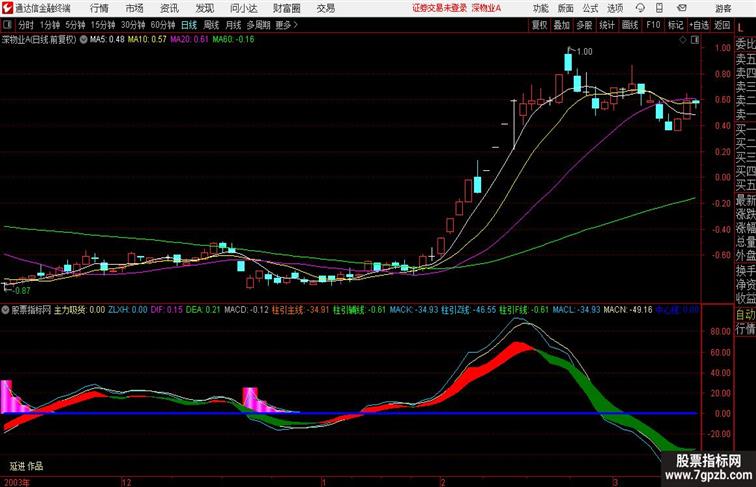Image resolution: width=756 pixels, height=487 pixels.
Task: Click the DIF: 0.15 indicator value
Action: (167, 310)
